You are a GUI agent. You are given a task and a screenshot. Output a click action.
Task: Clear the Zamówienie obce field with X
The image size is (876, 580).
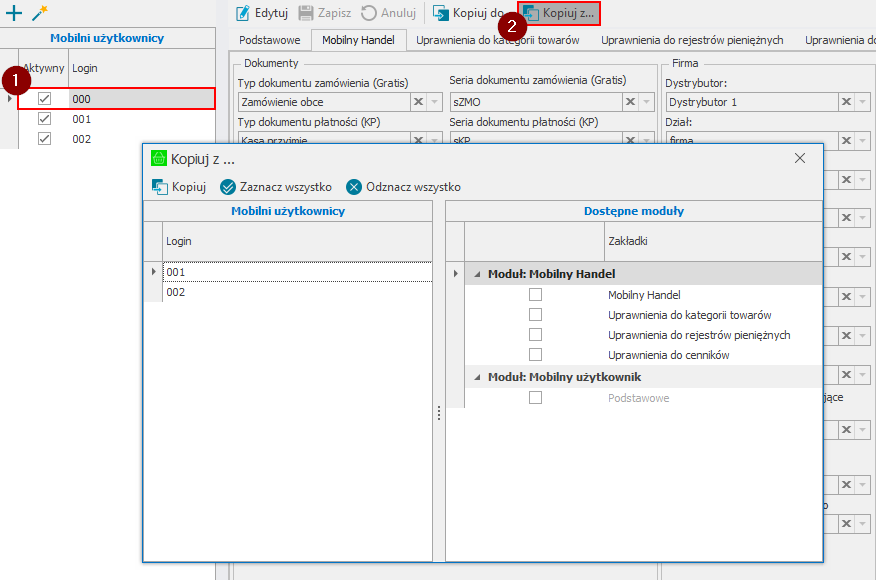pyautogui.click(x=418, y=102)
